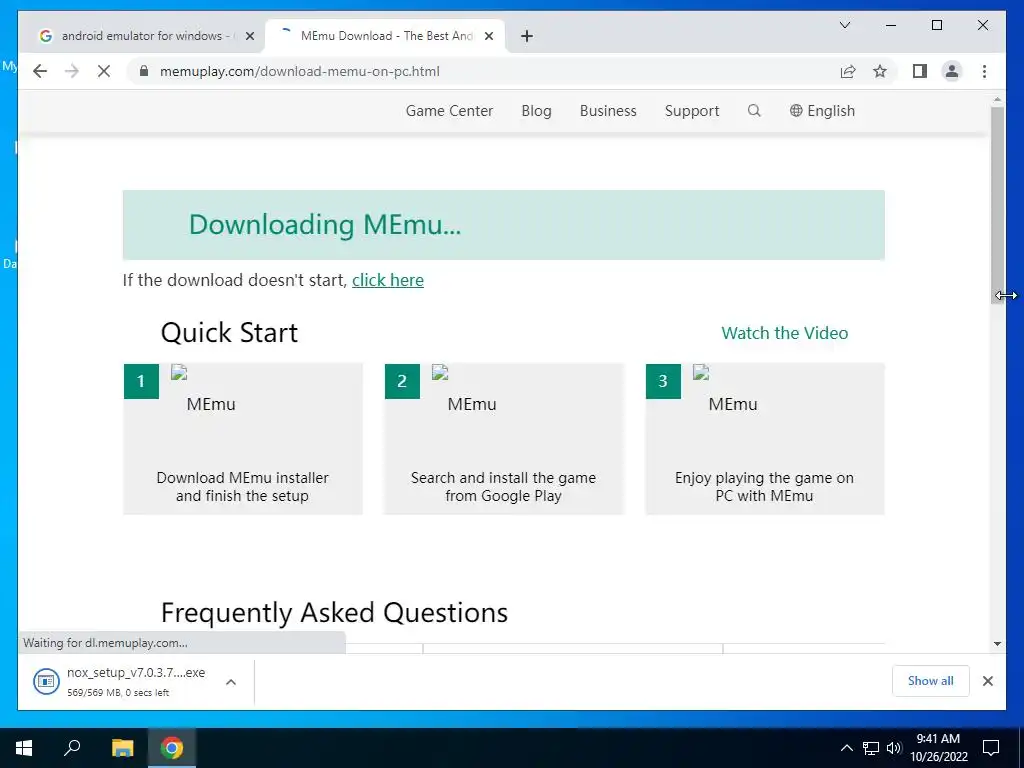Click the Frequently Asked Questions heading
Screen dimensions: 1024x768
334,613
